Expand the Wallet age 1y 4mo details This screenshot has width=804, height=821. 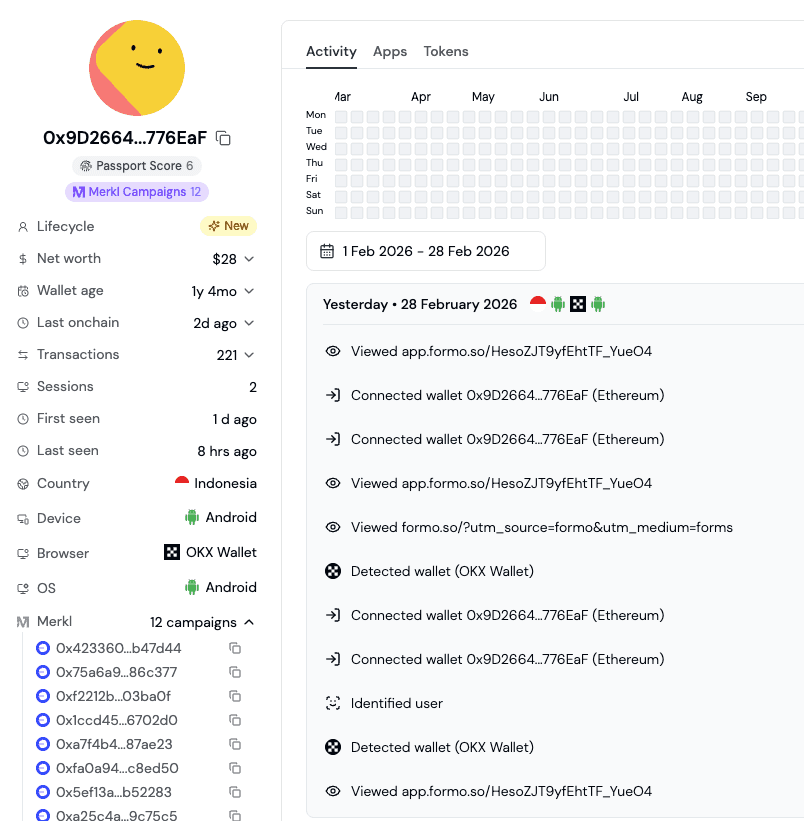250,291
